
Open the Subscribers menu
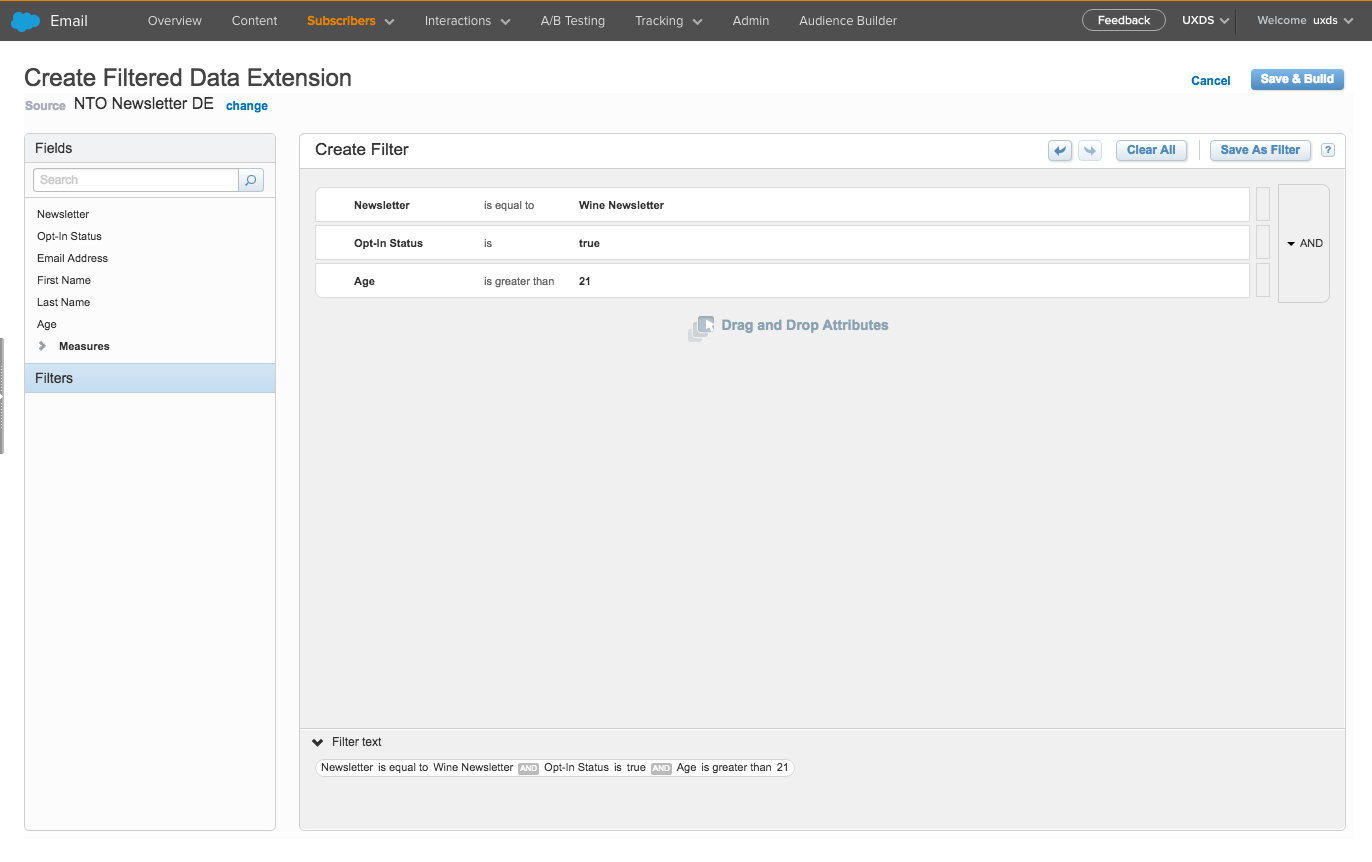click(350, 21)
